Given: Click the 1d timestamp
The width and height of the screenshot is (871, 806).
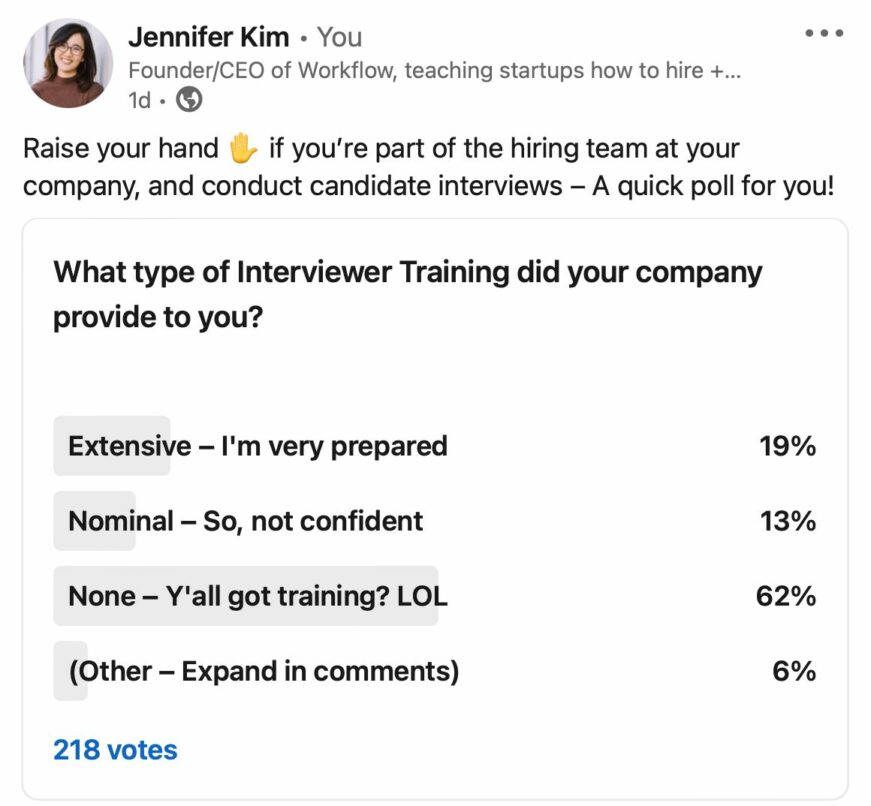Looking at the screenshot, I should (x=140, y=100).
